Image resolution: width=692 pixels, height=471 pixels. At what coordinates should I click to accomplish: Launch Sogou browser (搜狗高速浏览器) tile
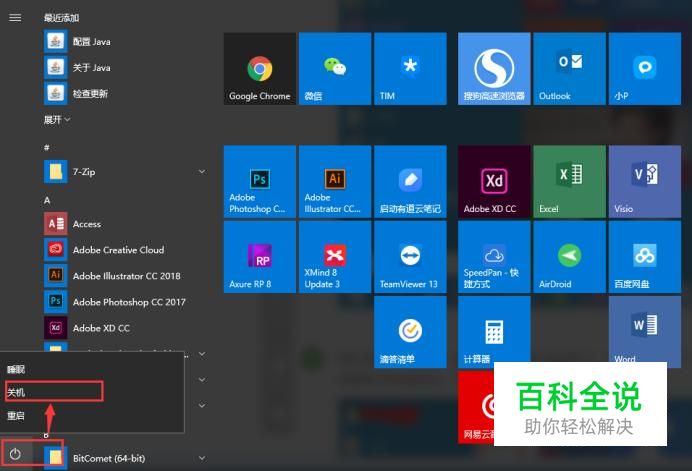[494, 68]
